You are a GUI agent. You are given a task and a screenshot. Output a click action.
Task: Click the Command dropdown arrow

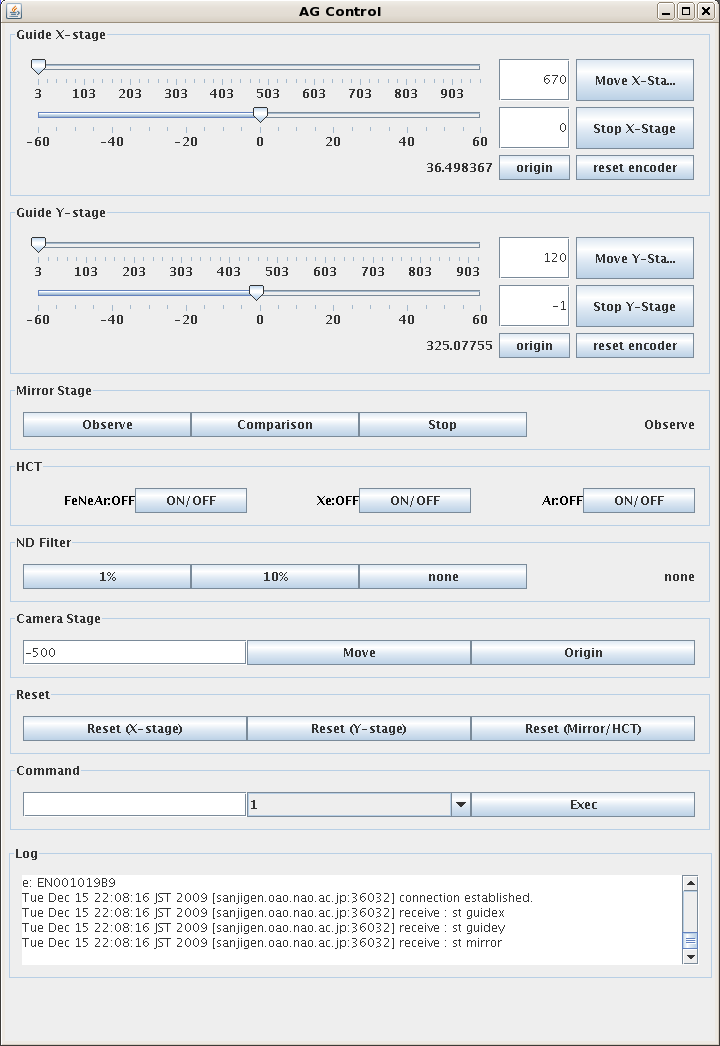coord(460,805)
